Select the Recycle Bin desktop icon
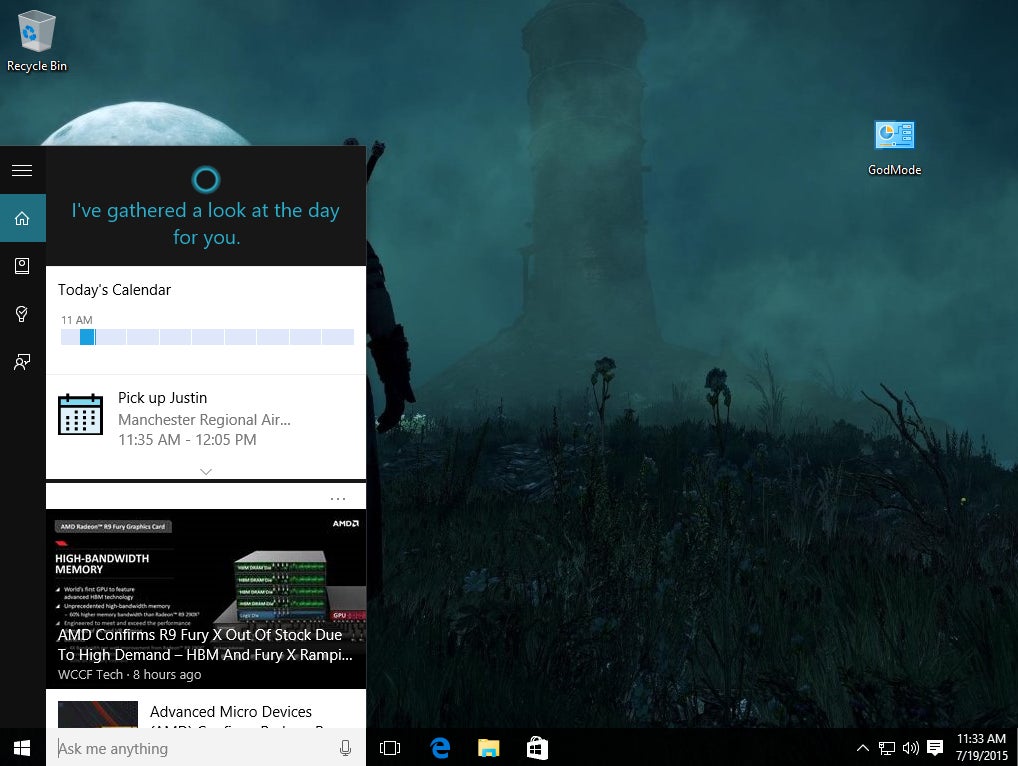1018x766 pixels. click(36, 40)
